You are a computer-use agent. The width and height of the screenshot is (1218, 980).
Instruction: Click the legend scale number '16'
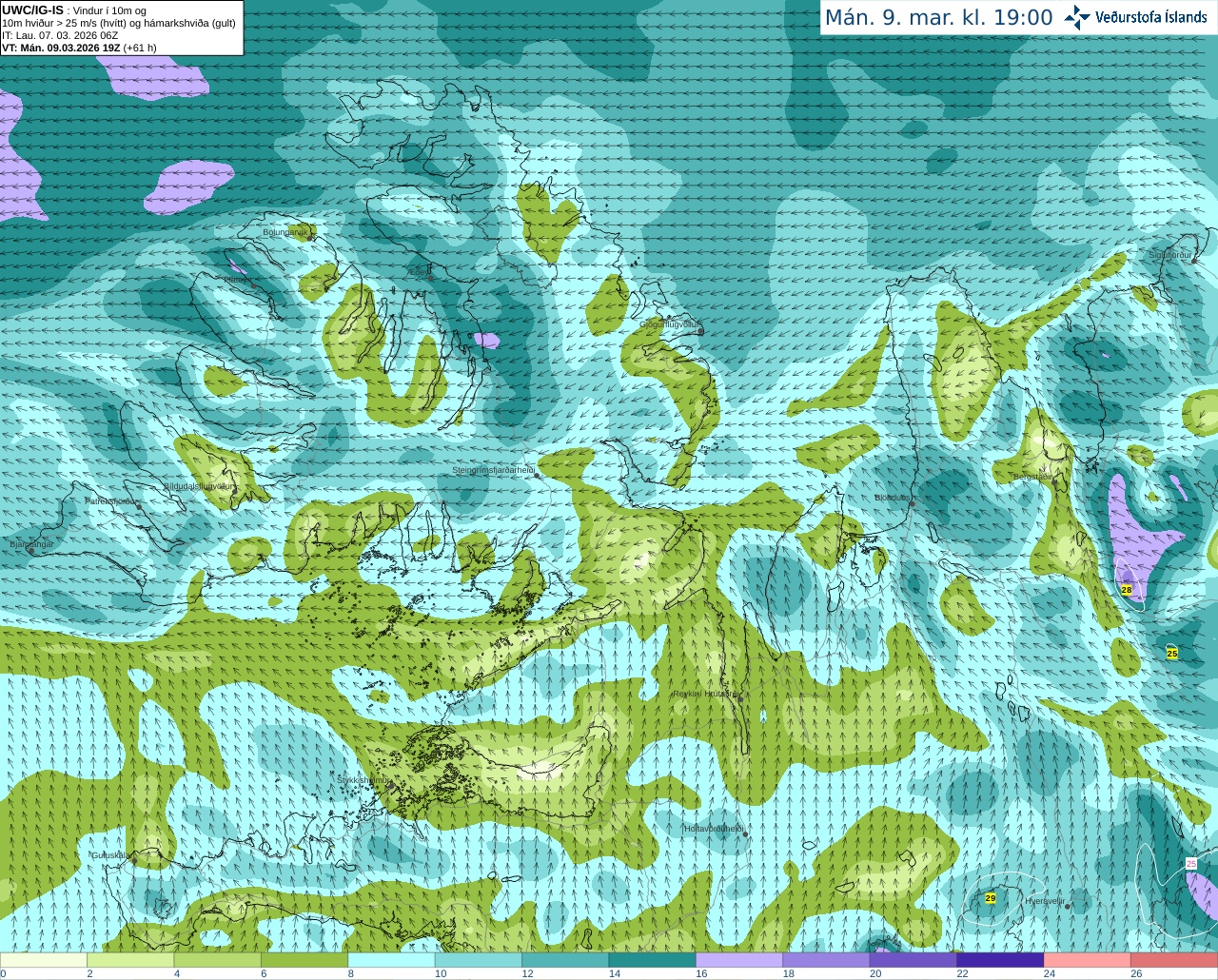pos(701,973)
